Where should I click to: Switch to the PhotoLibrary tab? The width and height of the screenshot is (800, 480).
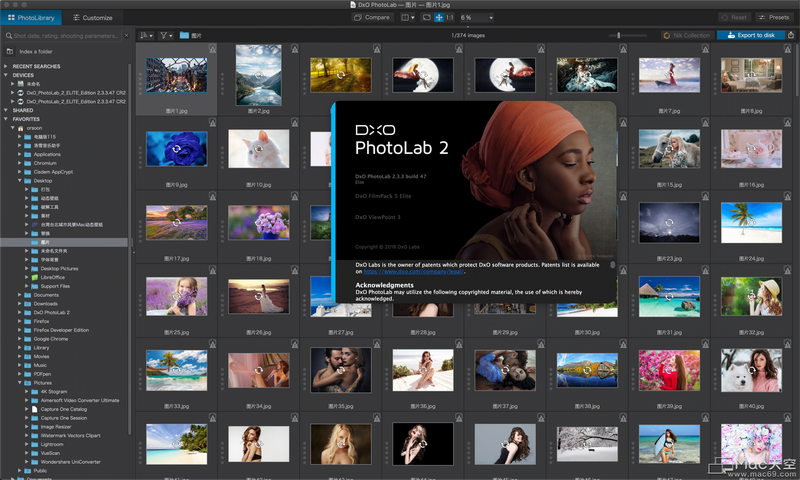point(31,17)
